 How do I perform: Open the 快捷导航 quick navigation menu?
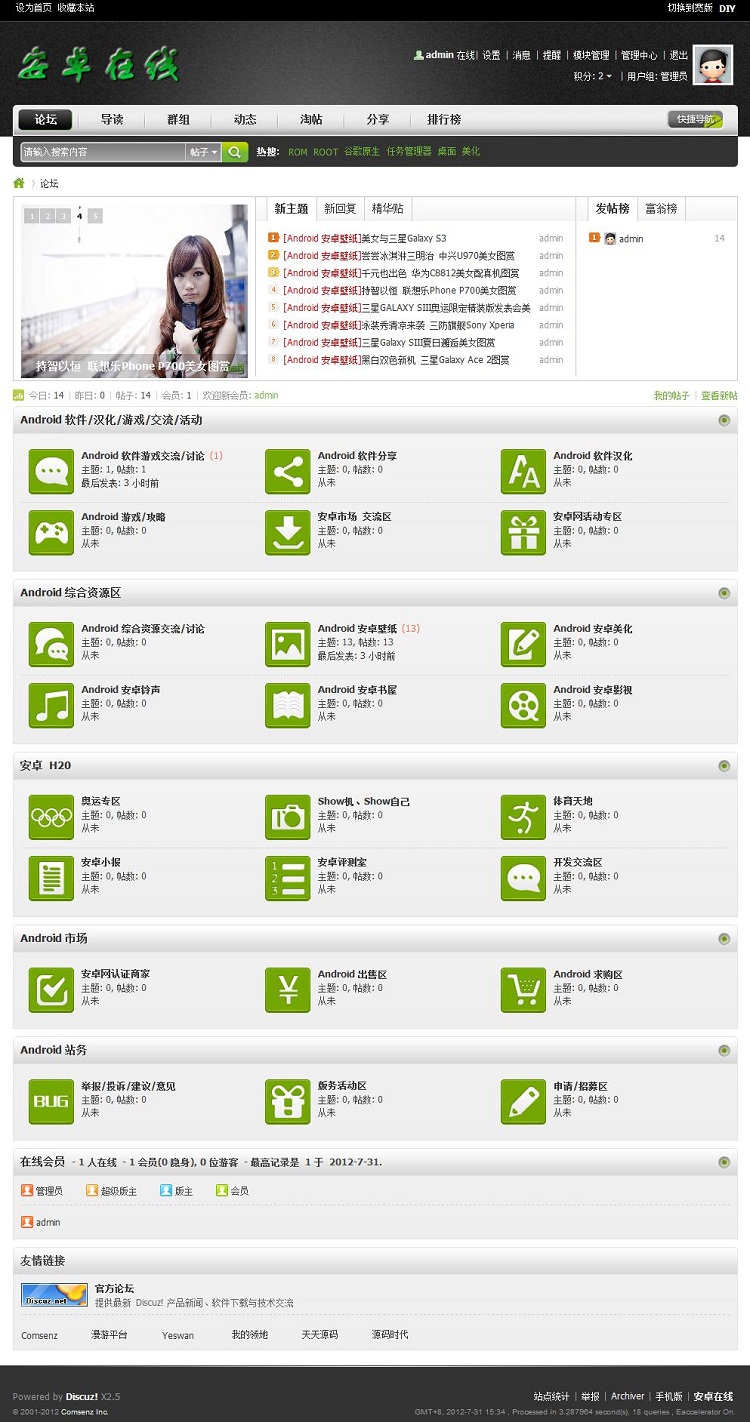695,120
